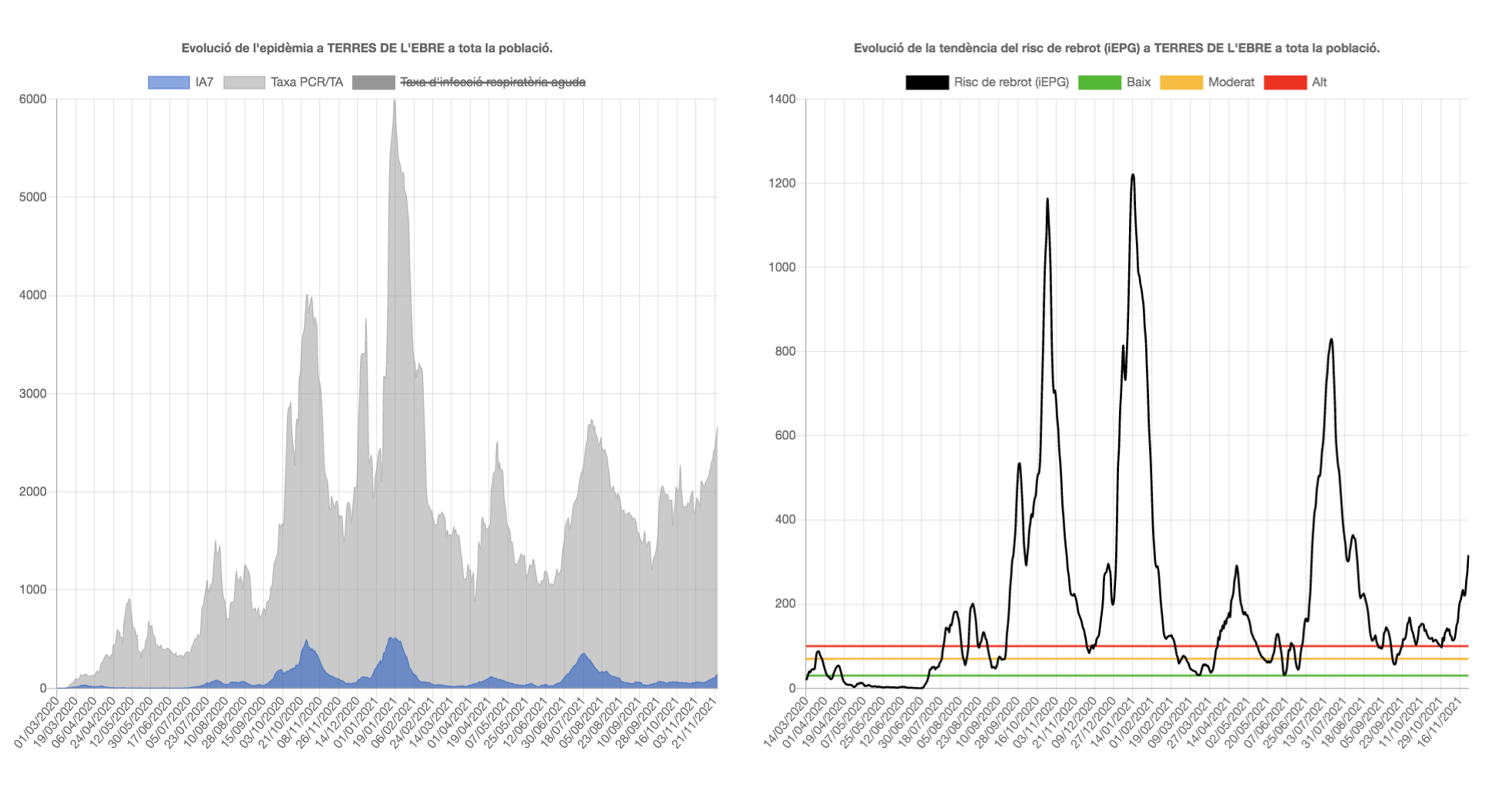This screenshot has height=788, width=1512.
Task: Click the green Baix legend swatch
Action: pos(1099,82)
